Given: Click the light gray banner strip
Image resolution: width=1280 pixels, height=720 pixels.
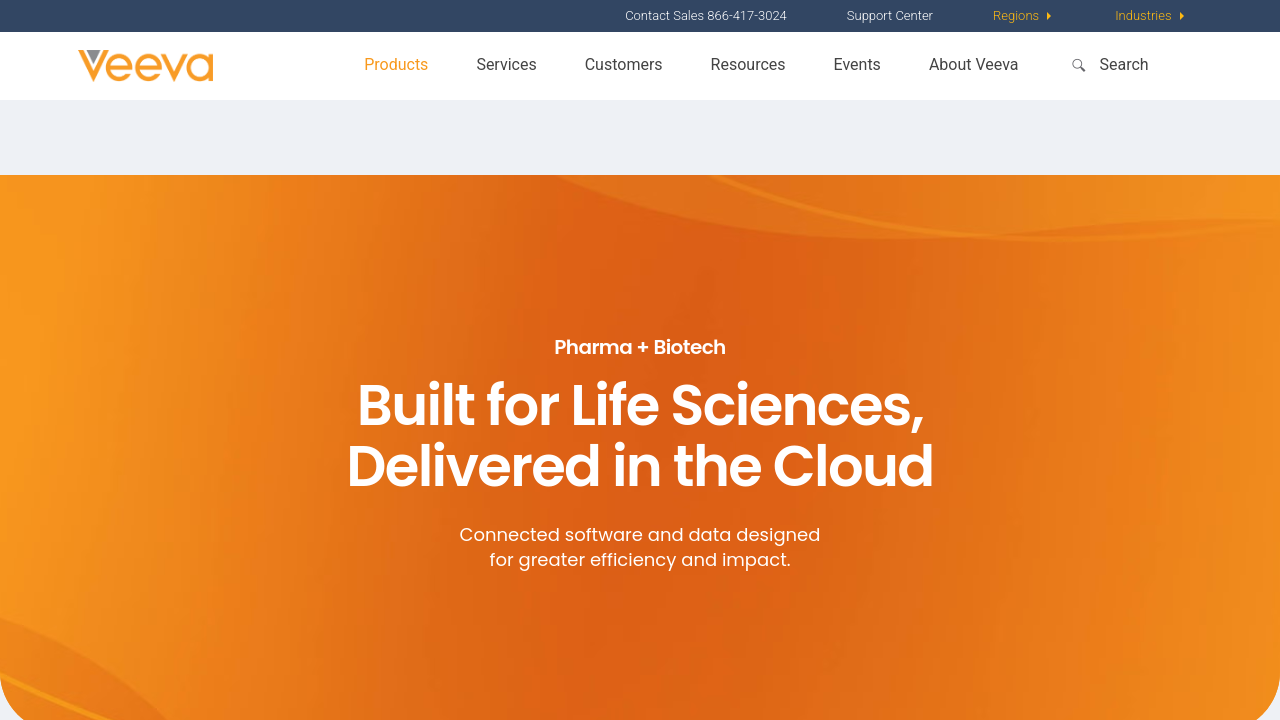Looking at the screenshot, I should click(x=640, y=138).
